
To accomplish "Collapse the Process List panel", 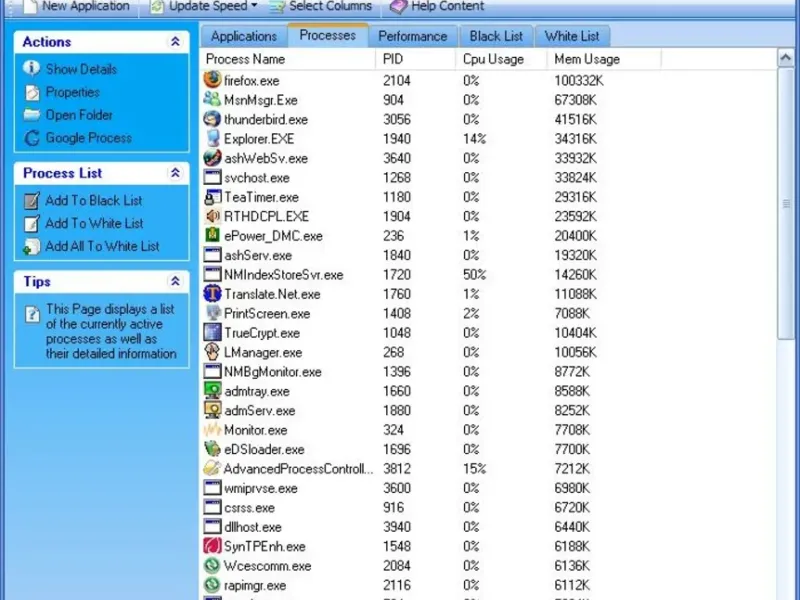I will (175, 173).
